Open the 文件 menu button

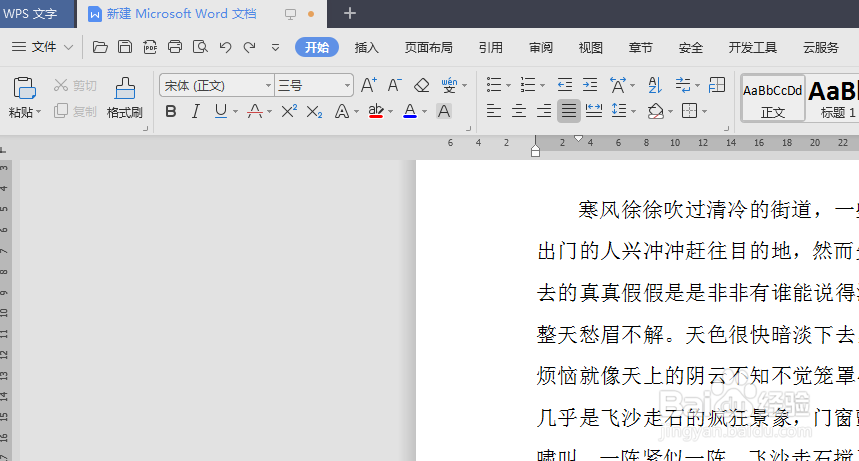43,47
